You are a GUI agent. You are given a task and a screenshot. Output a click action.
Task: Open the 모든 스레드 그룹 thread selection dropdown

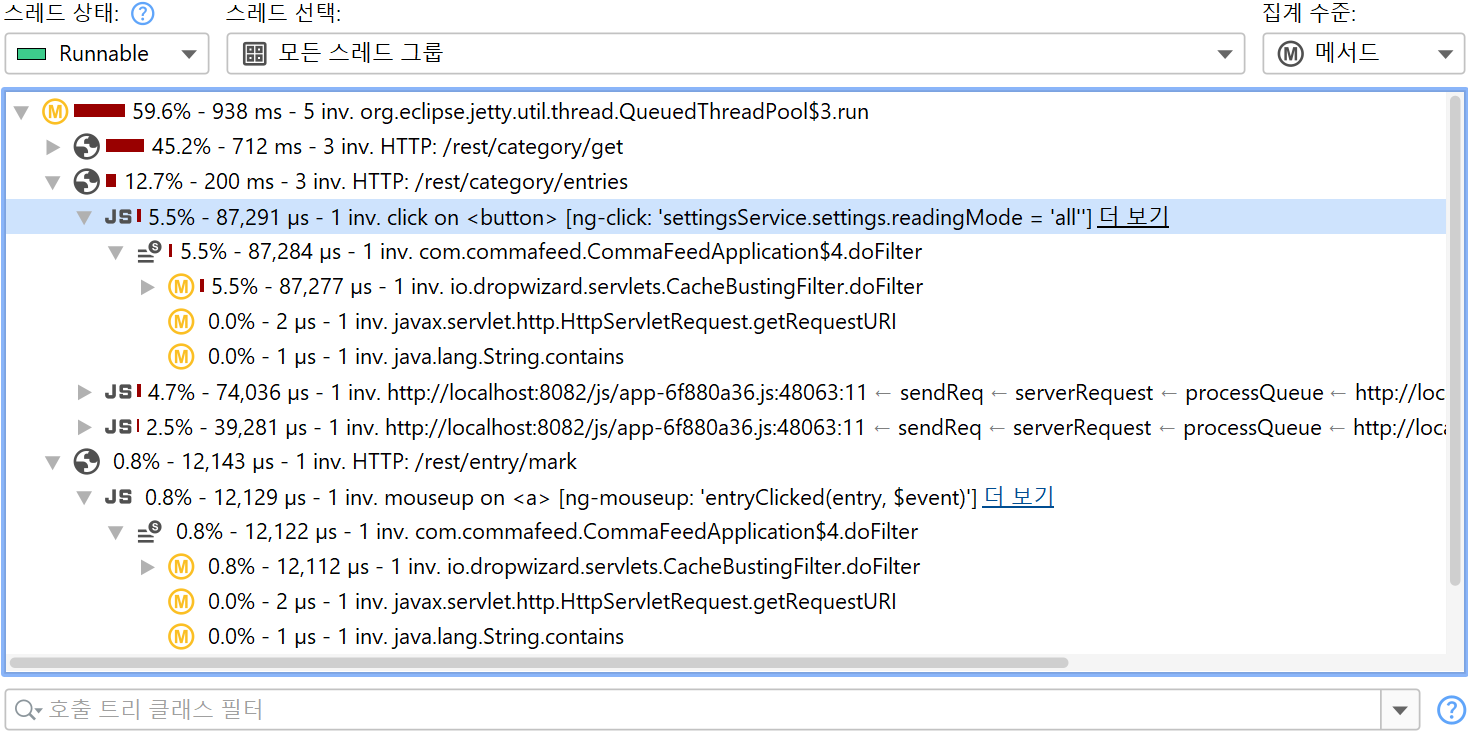(x=736, y=54)
